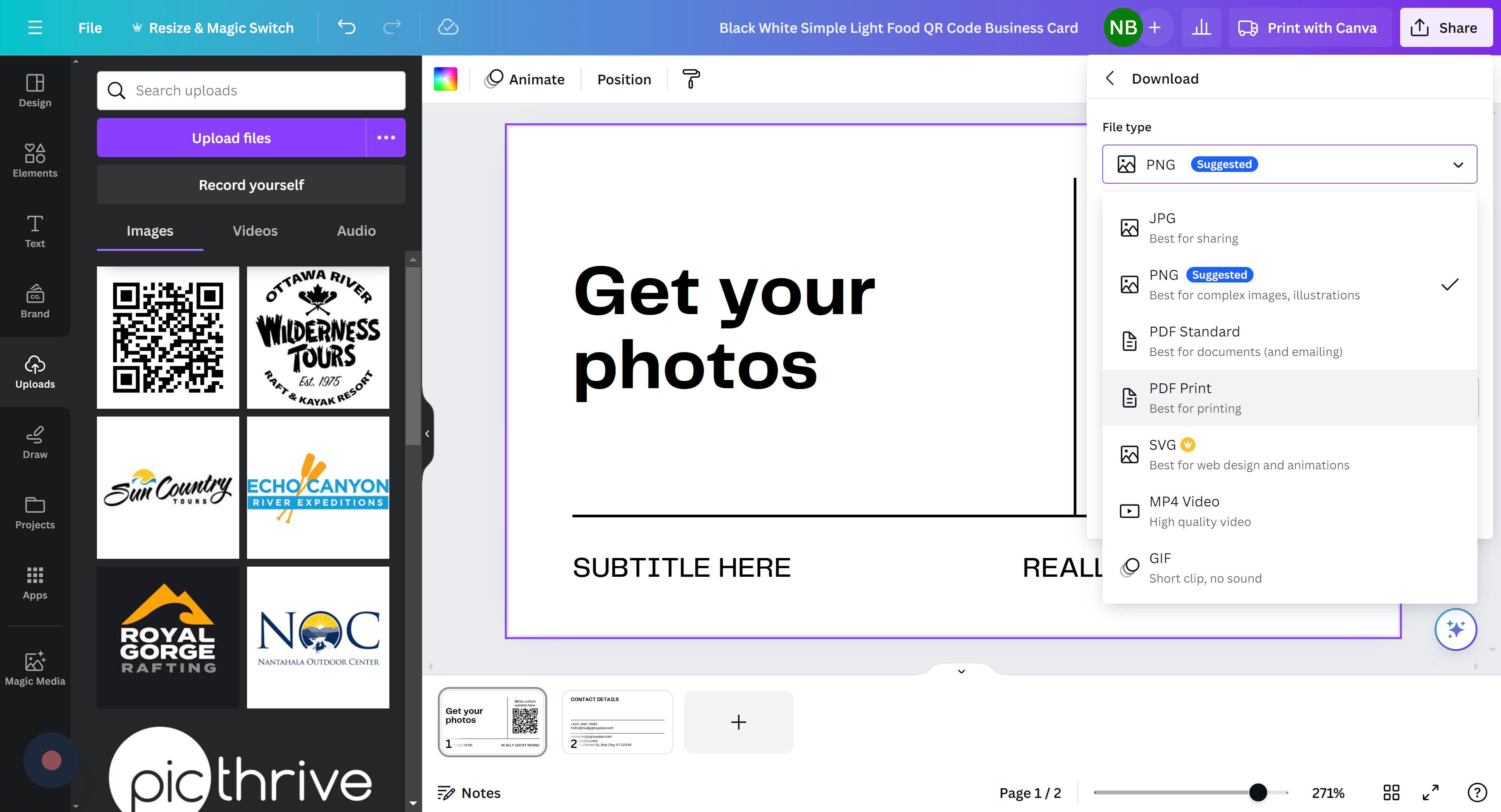Click the Record yourself button
Image resolution: width=1501 pixels, height=812 pixels.
pyautogui.click(x=251, y=185)
